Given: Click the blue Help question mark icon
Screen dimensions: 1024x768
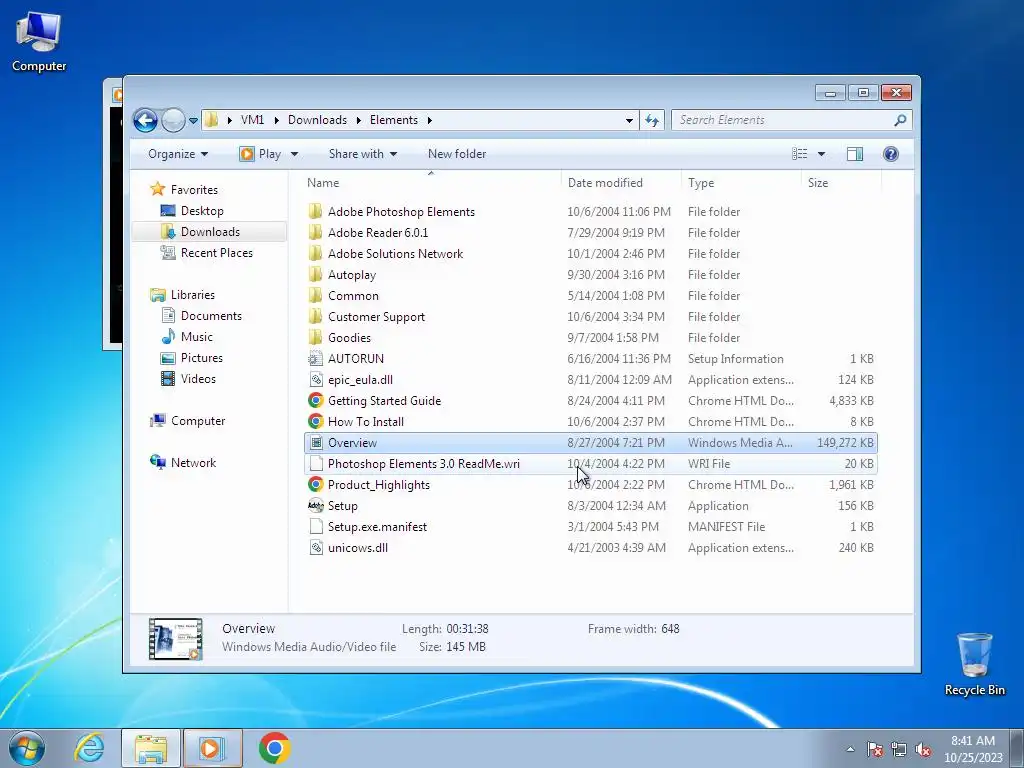Looking at the screenshot, I should [891, 154].
